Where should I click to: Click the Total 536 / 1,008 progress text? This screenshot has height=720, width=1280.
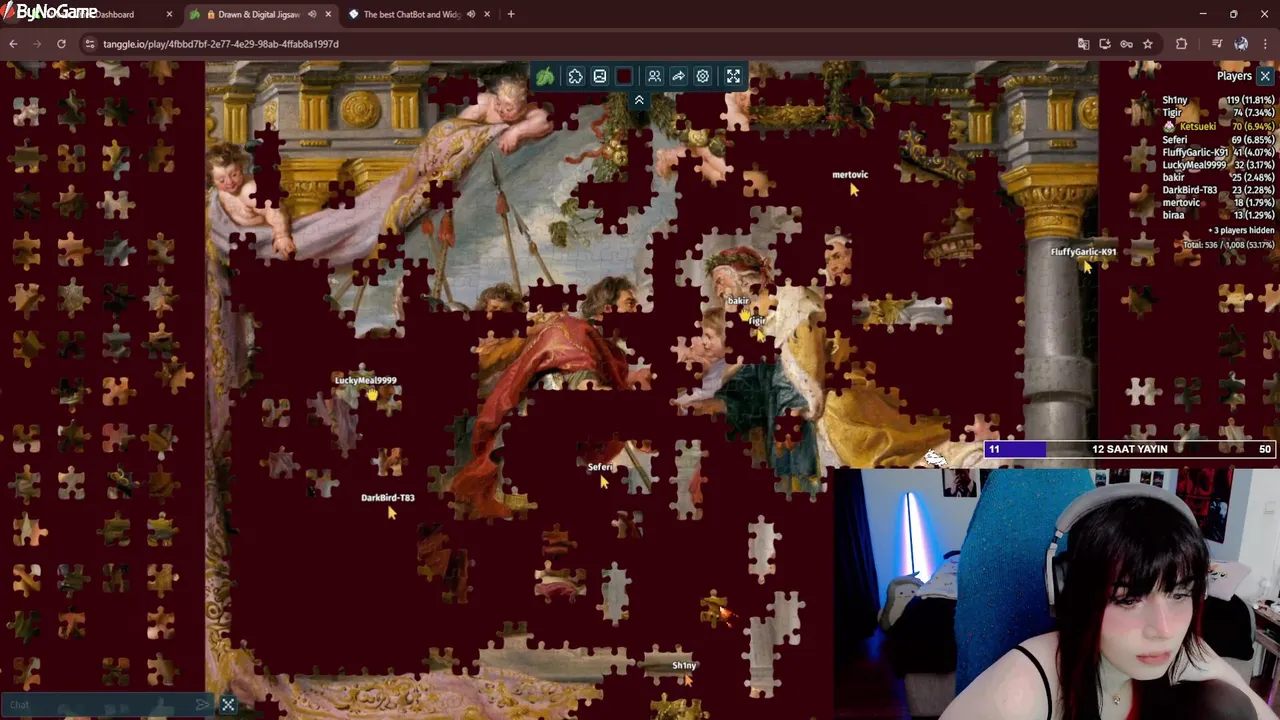coord(1229,244)
